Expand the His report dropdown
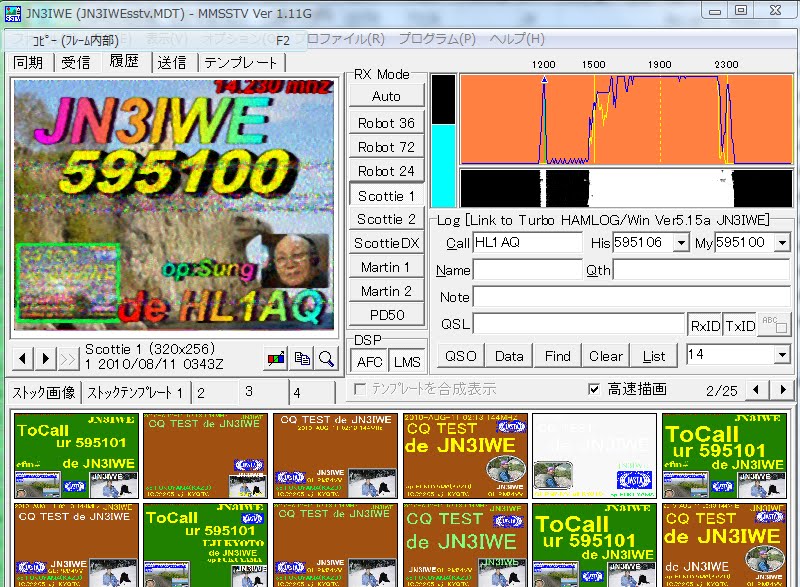Image resolution: width=800 pixels, height=587 pixels. tap(681, 243)
